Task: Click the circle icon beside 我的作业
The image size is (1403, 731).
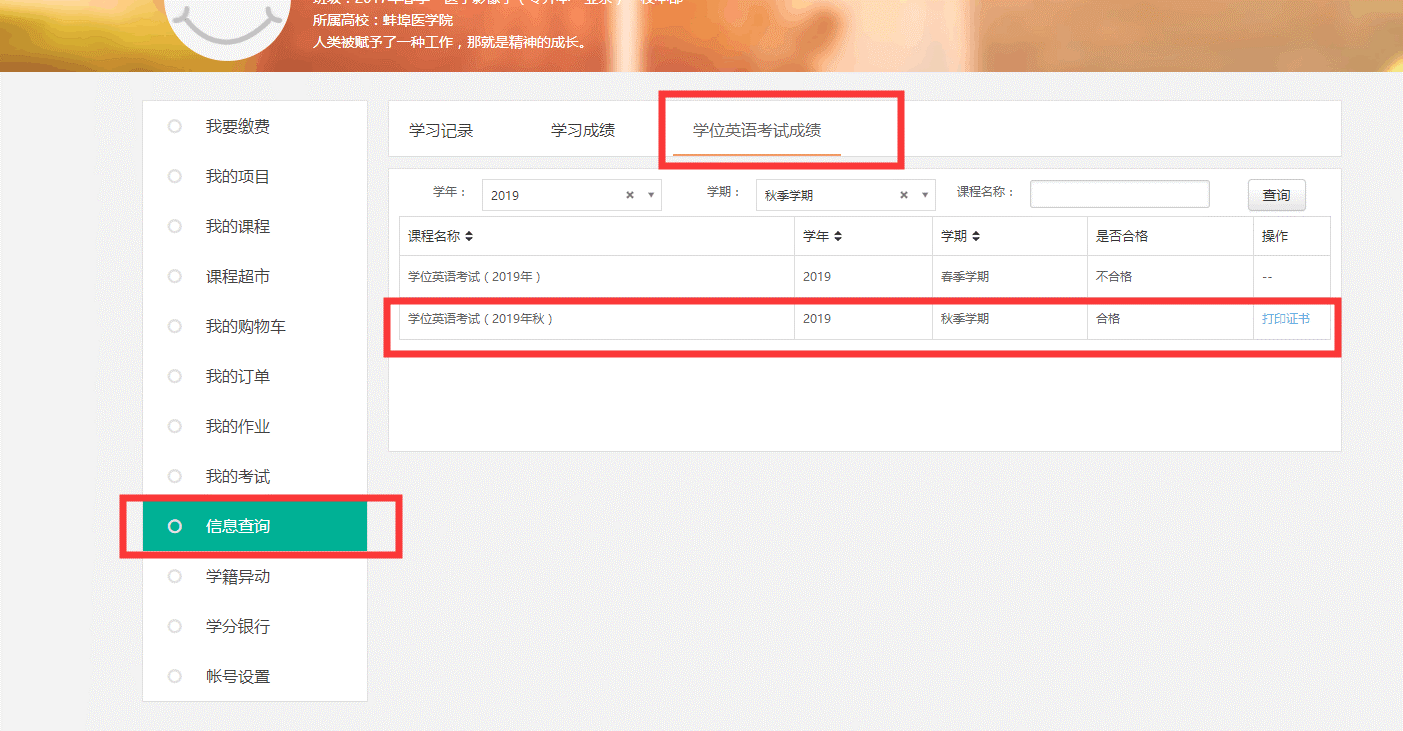Action: click(x=175, y=426)
